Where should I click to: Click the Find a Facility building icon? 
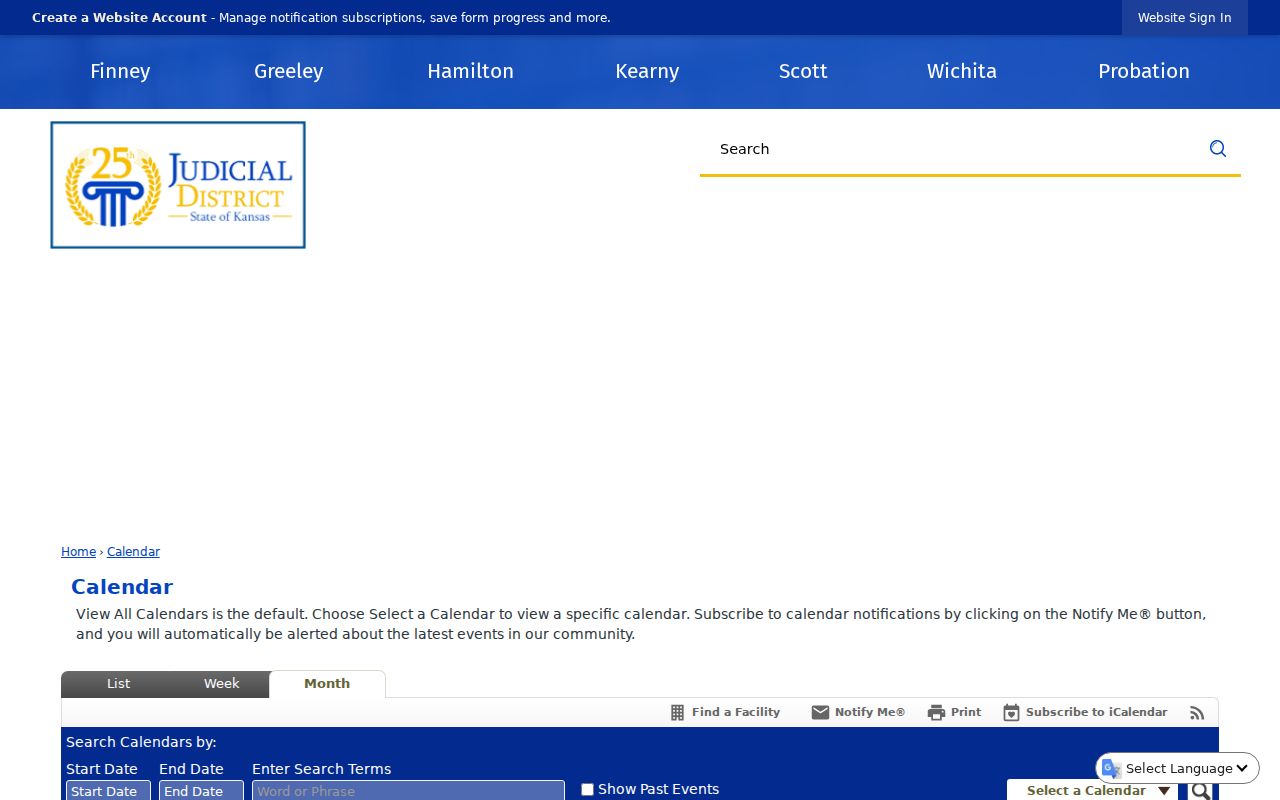point(677,712)
